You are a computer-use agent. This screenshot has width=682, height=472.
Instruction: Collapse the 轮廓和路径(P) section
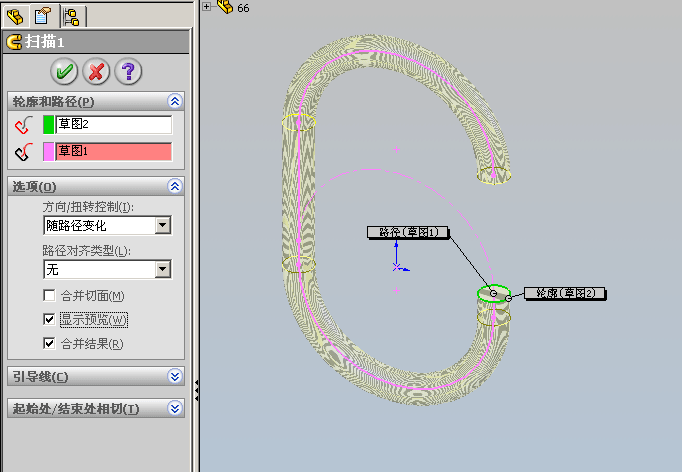tap(175, 101)
